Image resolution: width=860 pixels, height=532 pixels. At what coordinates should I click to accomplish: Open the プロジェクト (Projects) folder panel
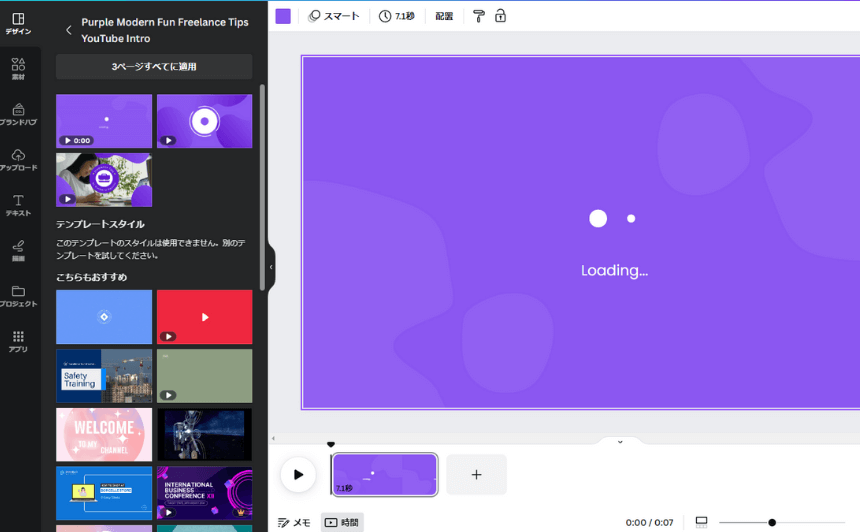tap(18, 295)
